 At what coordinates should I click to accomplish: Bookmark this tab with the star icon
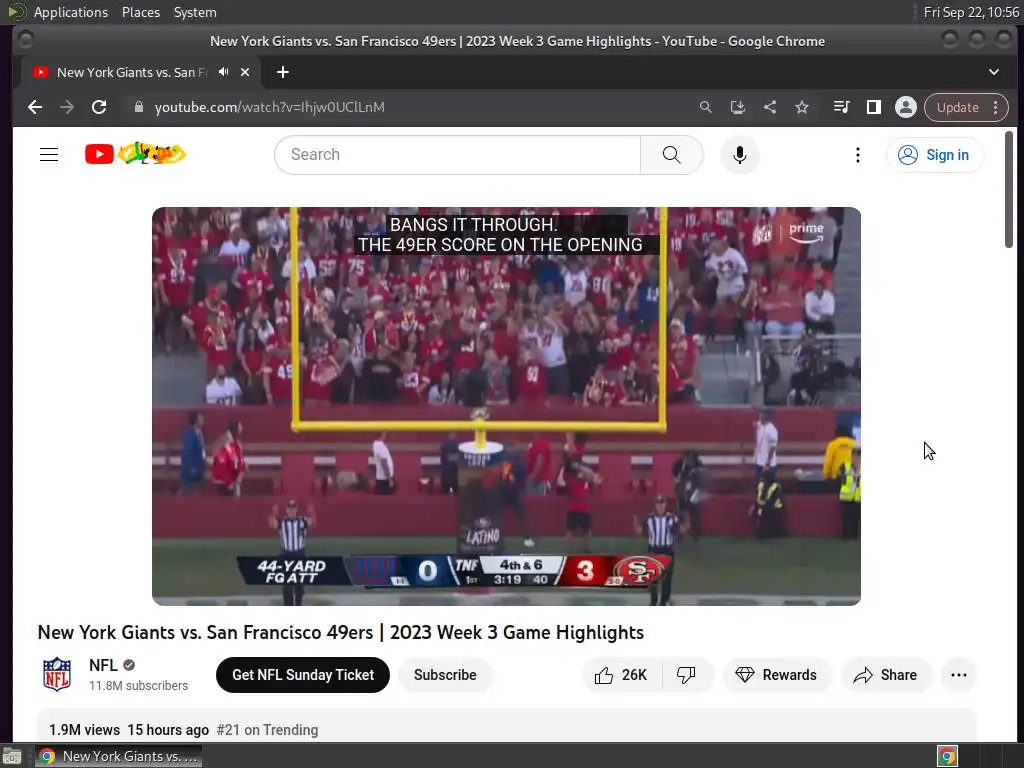[x=802, y=107]
